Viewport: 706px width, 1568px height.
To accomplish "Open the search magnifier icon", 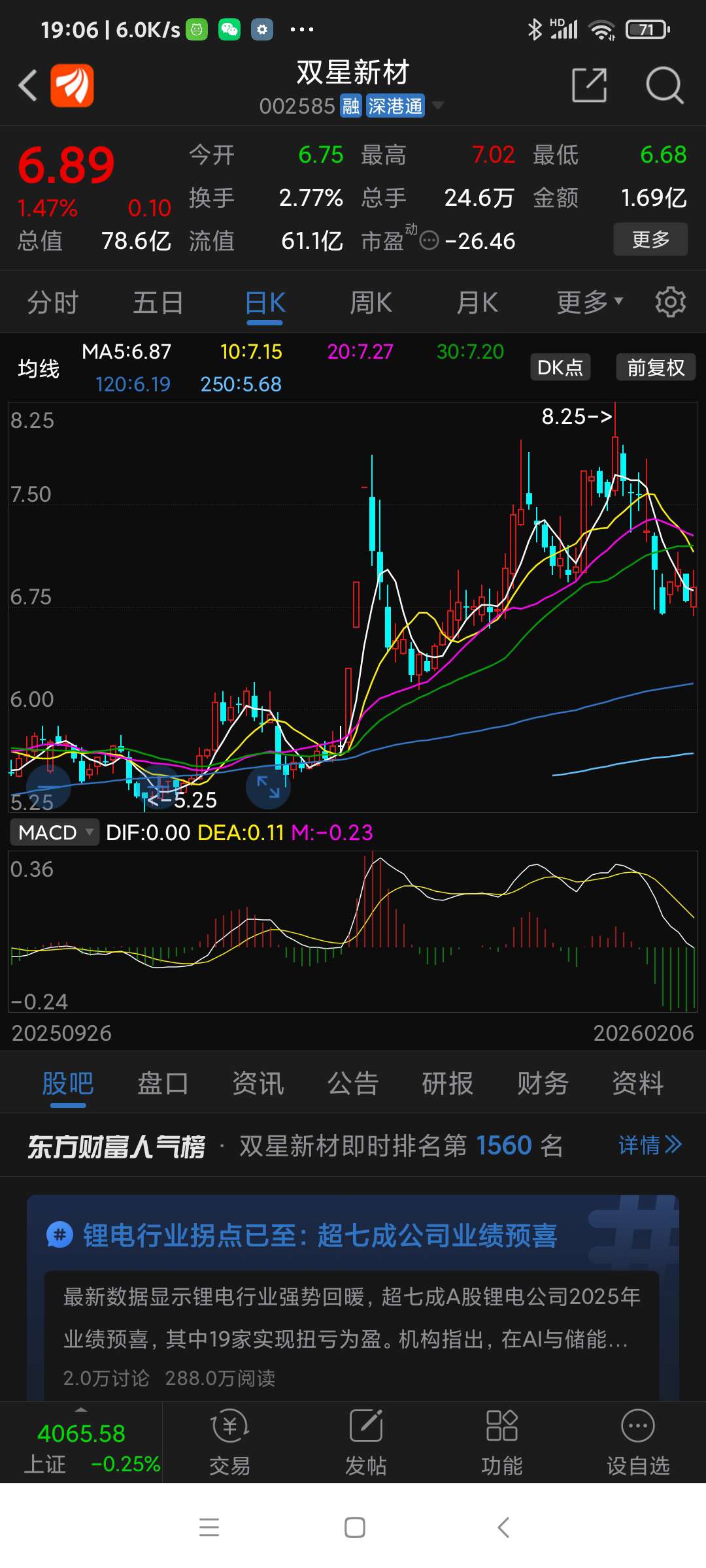I will click(664, 85).
